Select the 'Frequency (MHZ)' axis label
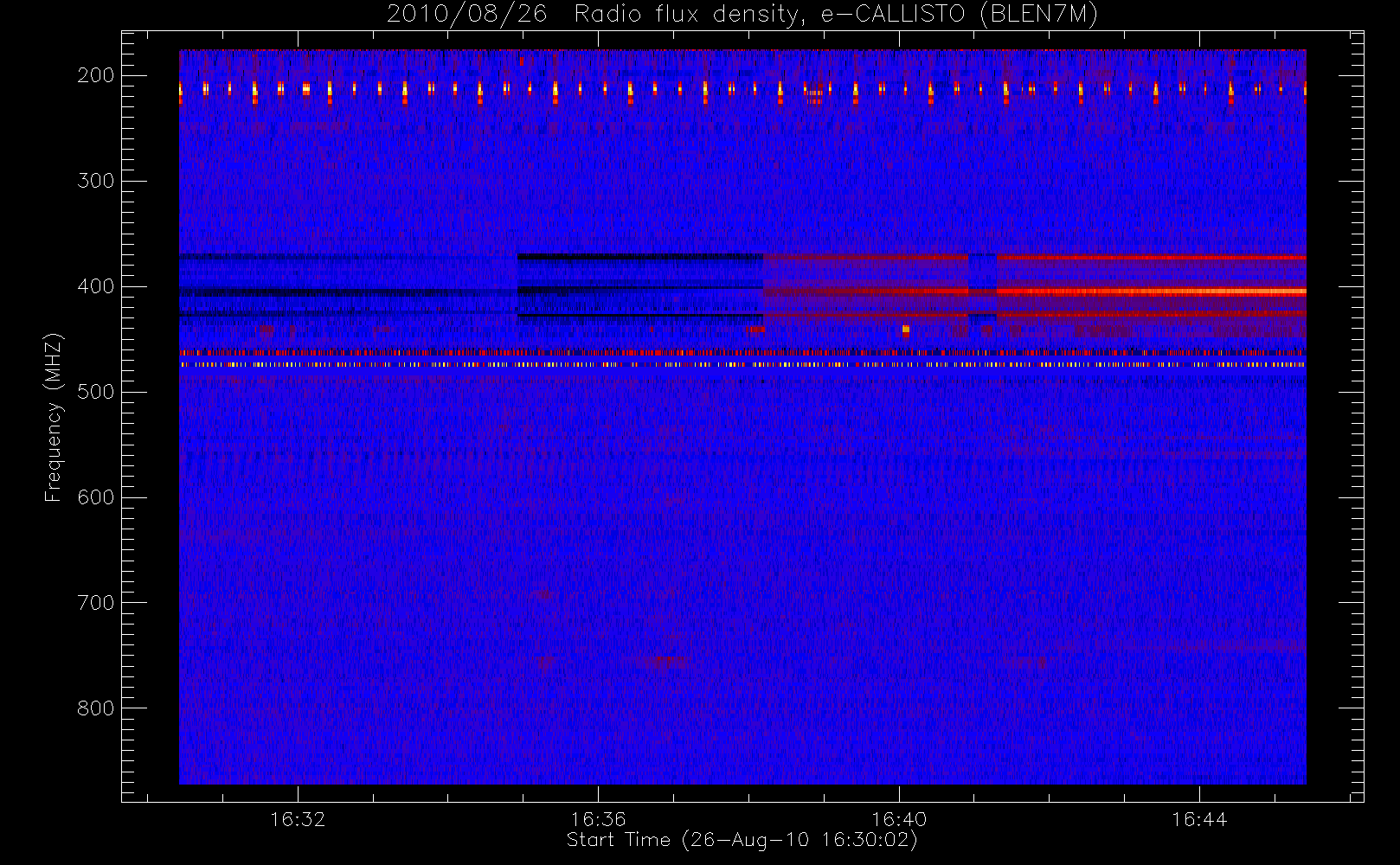 54,417
